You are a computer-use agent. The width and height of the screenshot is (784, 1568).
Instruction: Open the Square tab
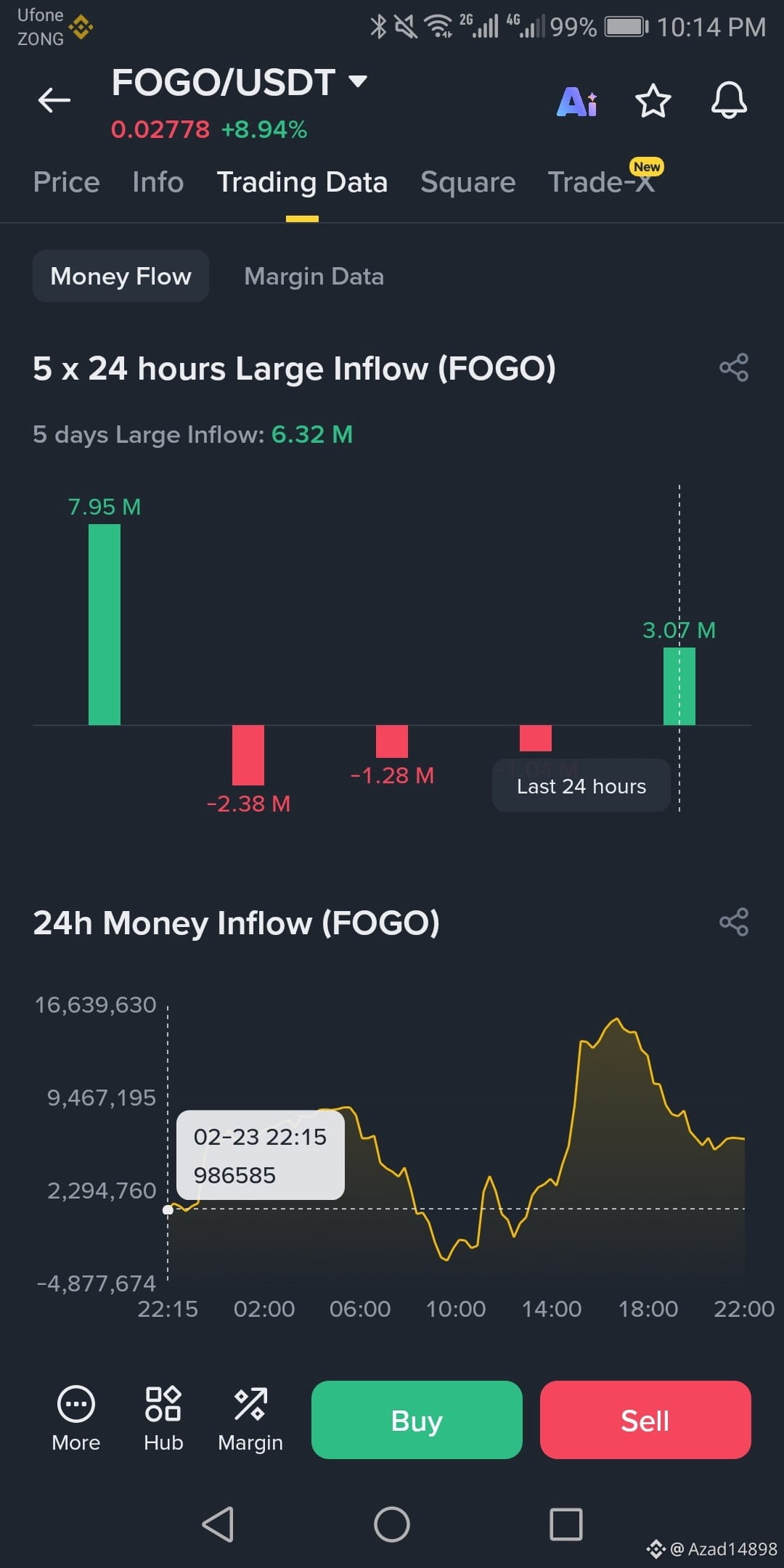tap(468, 182)
